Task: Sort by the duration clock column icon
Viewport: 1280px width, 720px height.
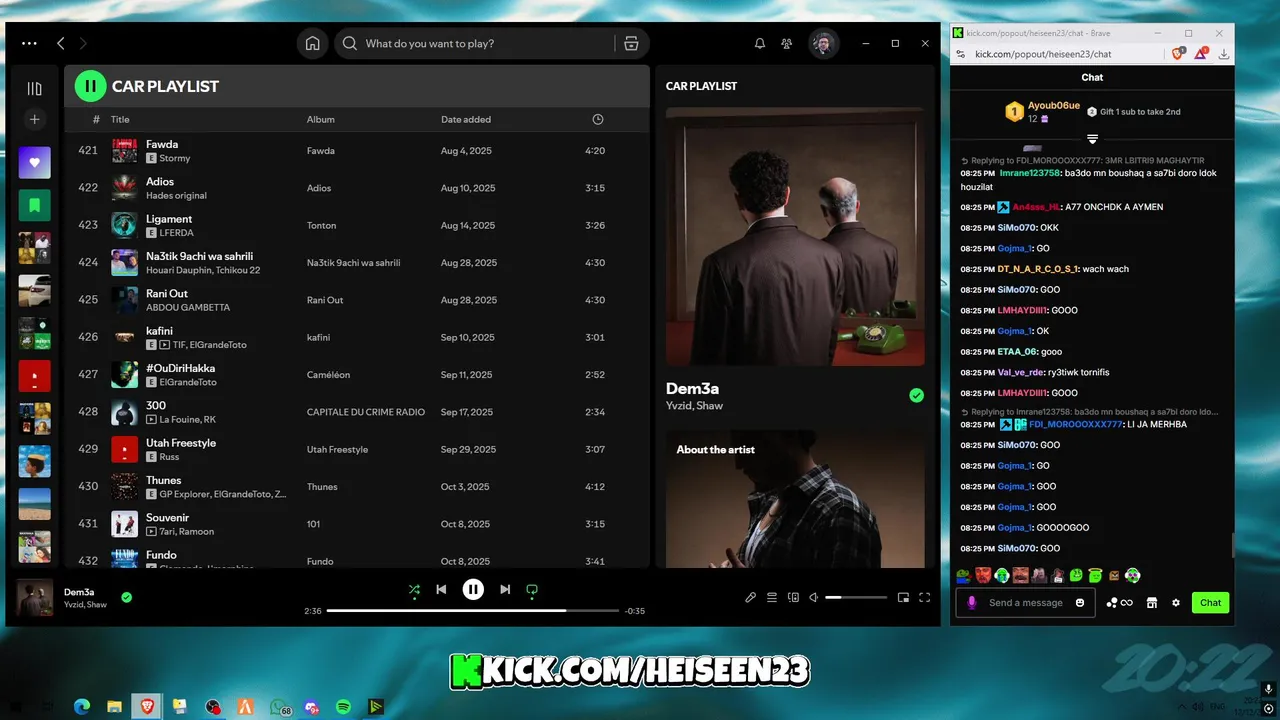Action: click(598, 119)
